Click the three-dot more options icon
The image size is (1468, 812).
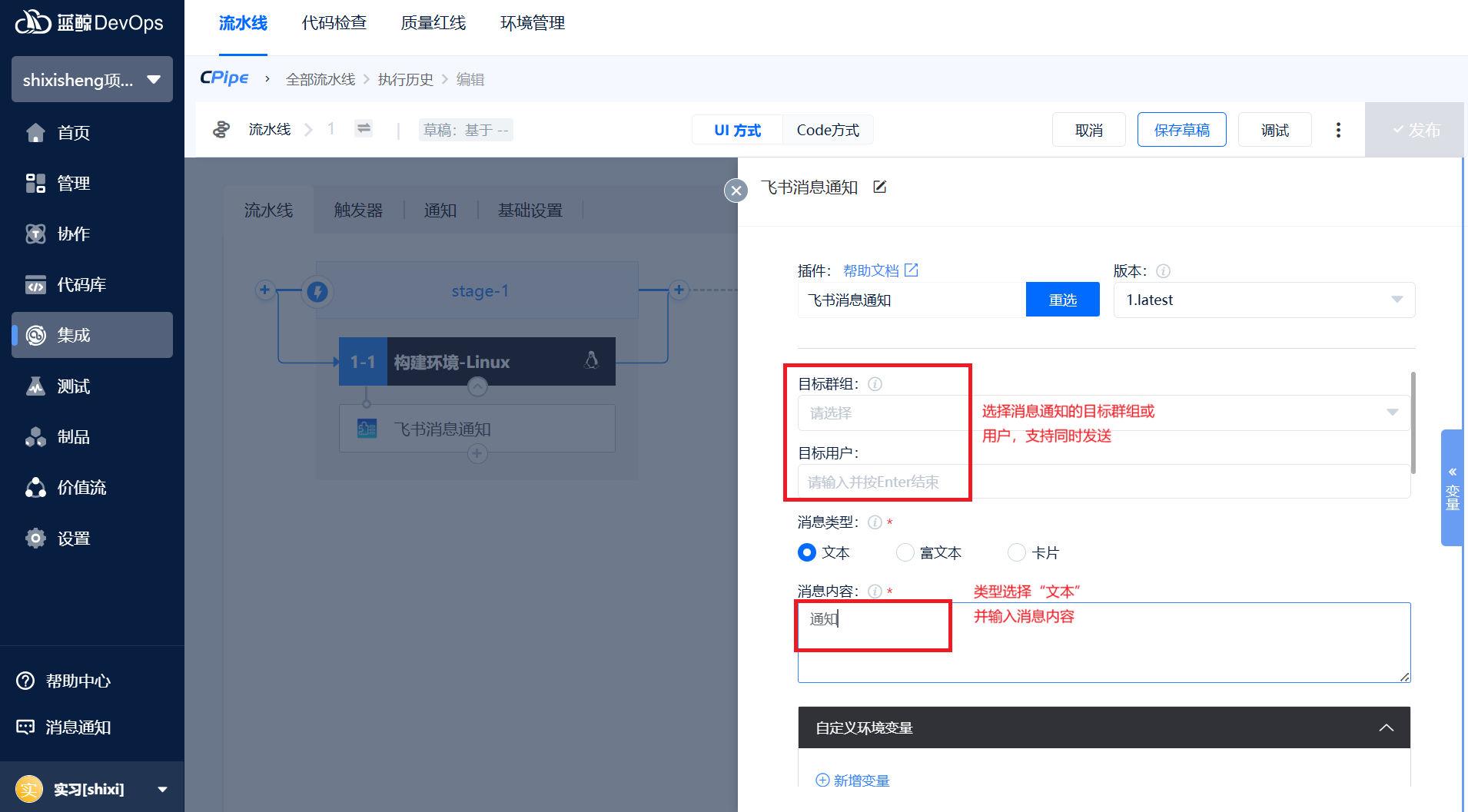coord(1338,130)
